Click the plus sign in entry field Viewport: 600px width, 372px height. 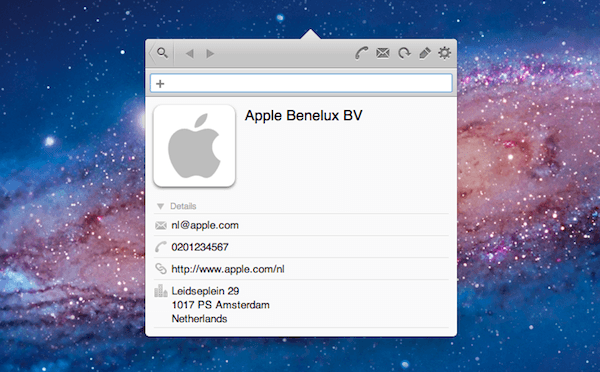click(x=160, y=83)
